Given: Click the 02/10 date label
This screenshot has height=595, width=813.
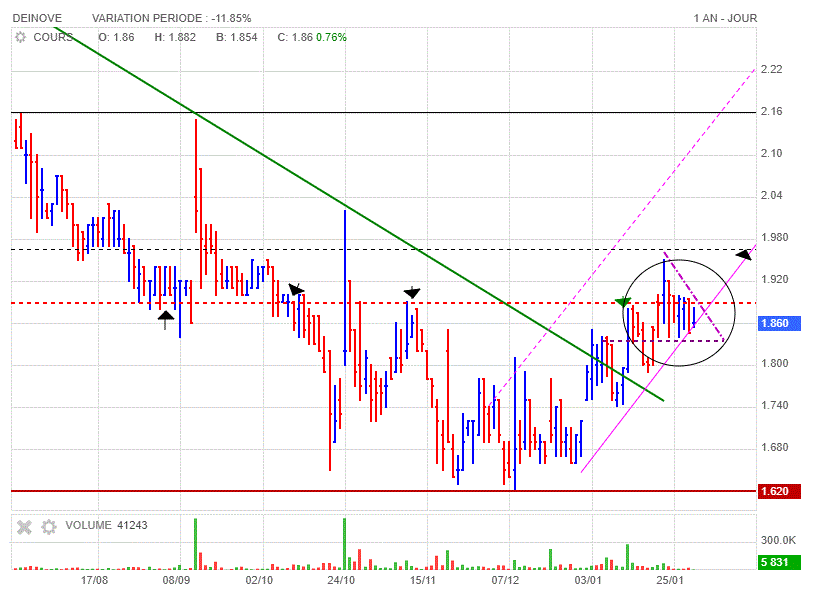Looking at the screenshot, I should 259,580.
